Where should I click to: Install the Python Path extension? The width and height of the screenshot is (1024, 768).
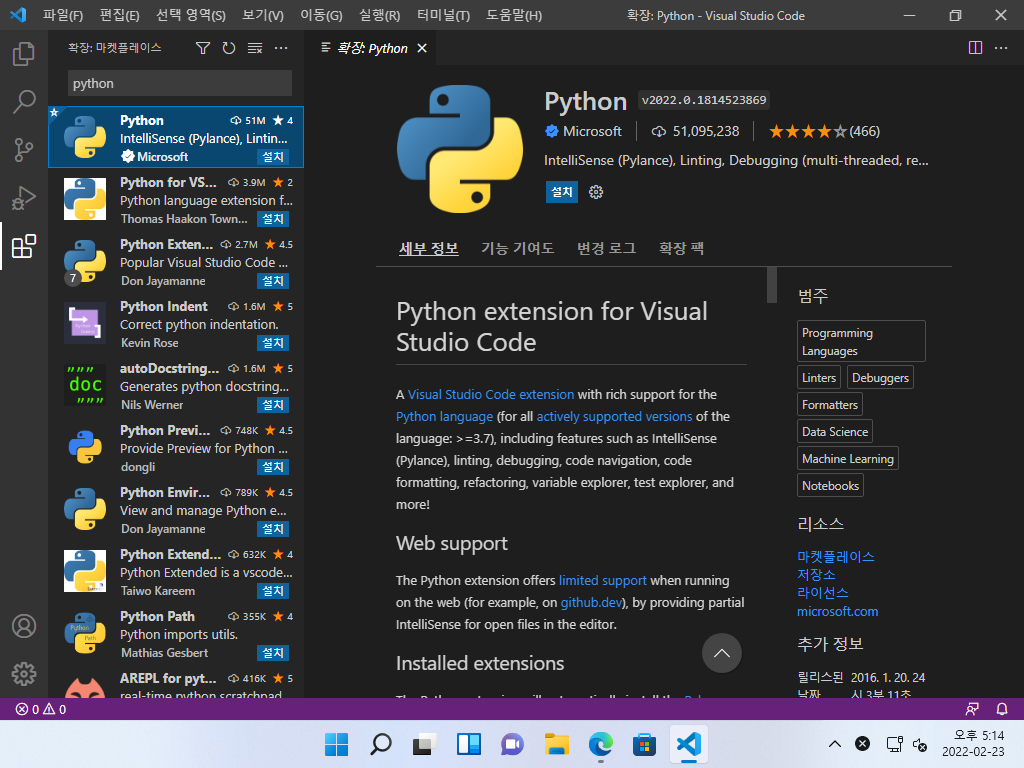click(x=273, y=653)
